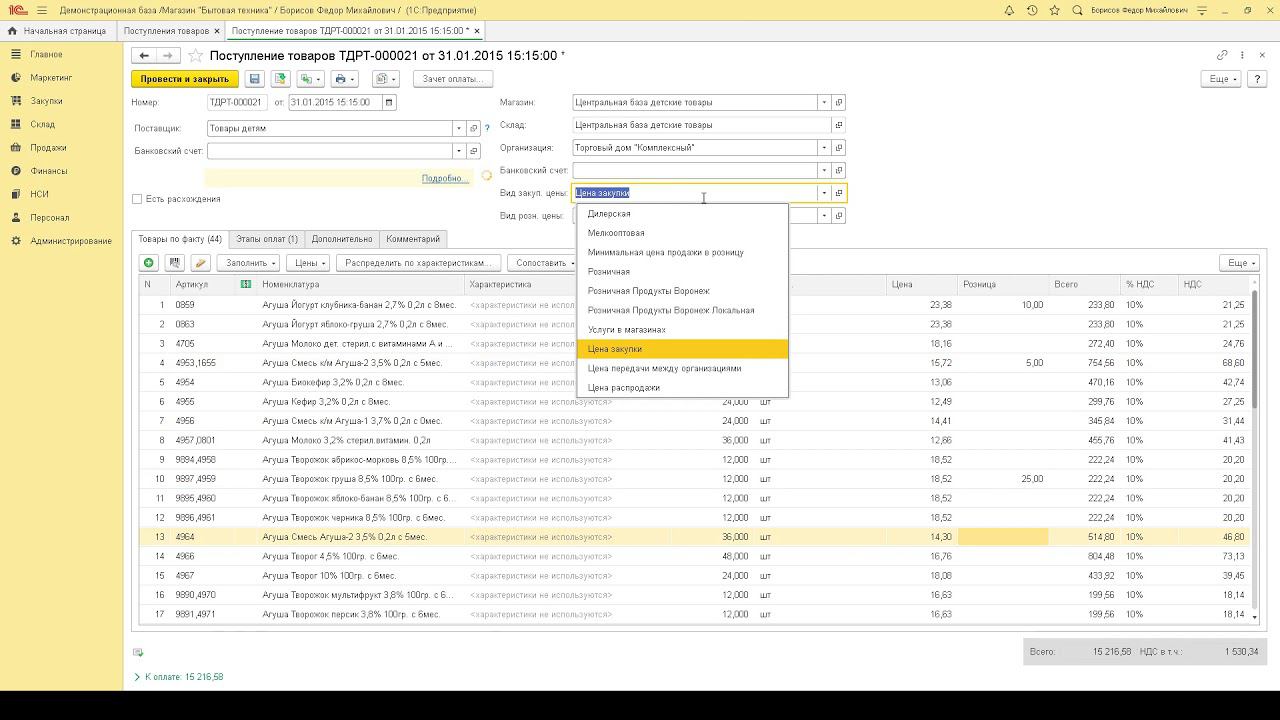
Task: Open the form's three-dot options menu
Action: tap(1242, 55)
